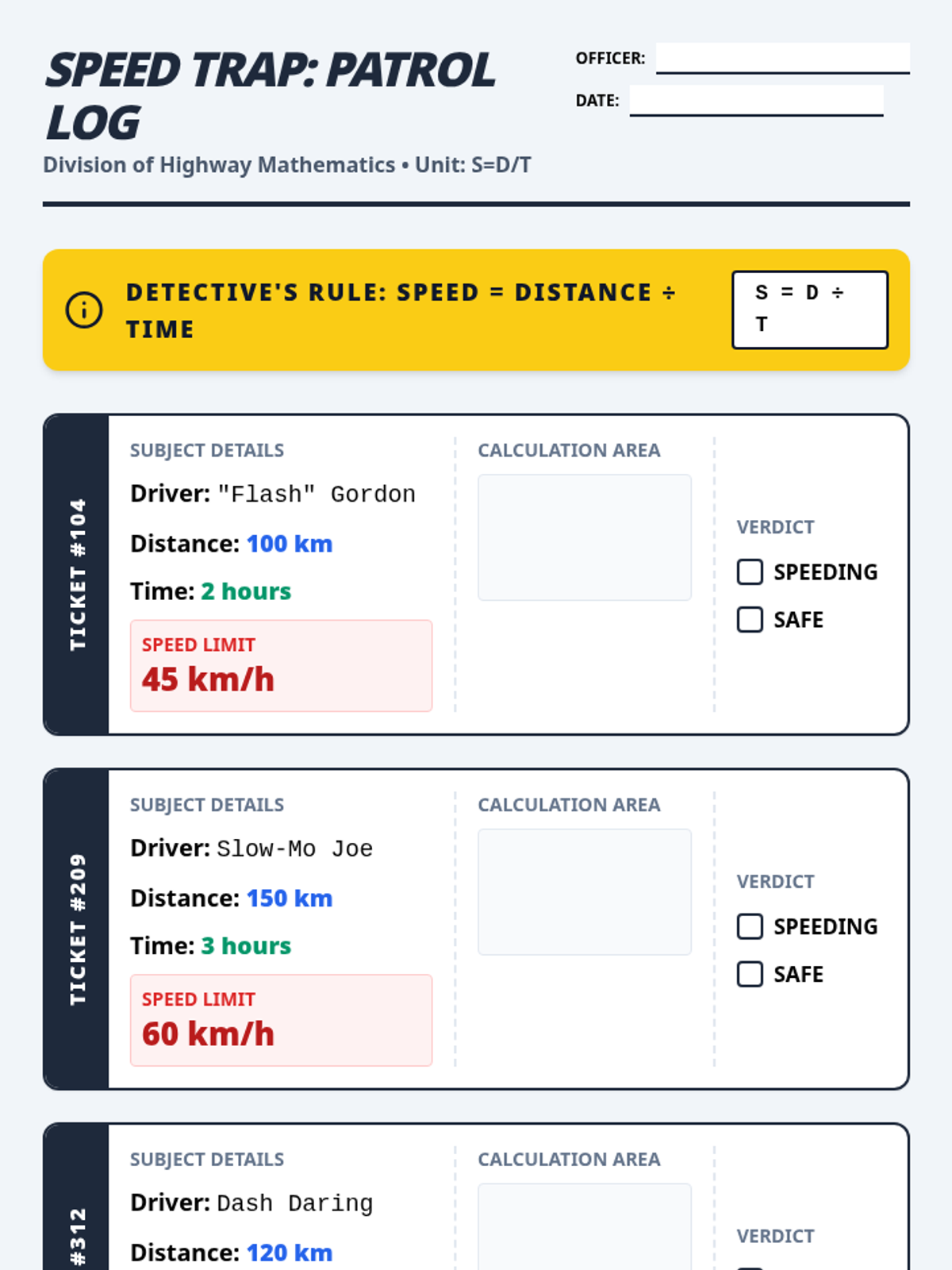This screenshot has height=1270, width=952.
Task: Click calculation area box for Flash Gordon
Action: coord(585,537)
